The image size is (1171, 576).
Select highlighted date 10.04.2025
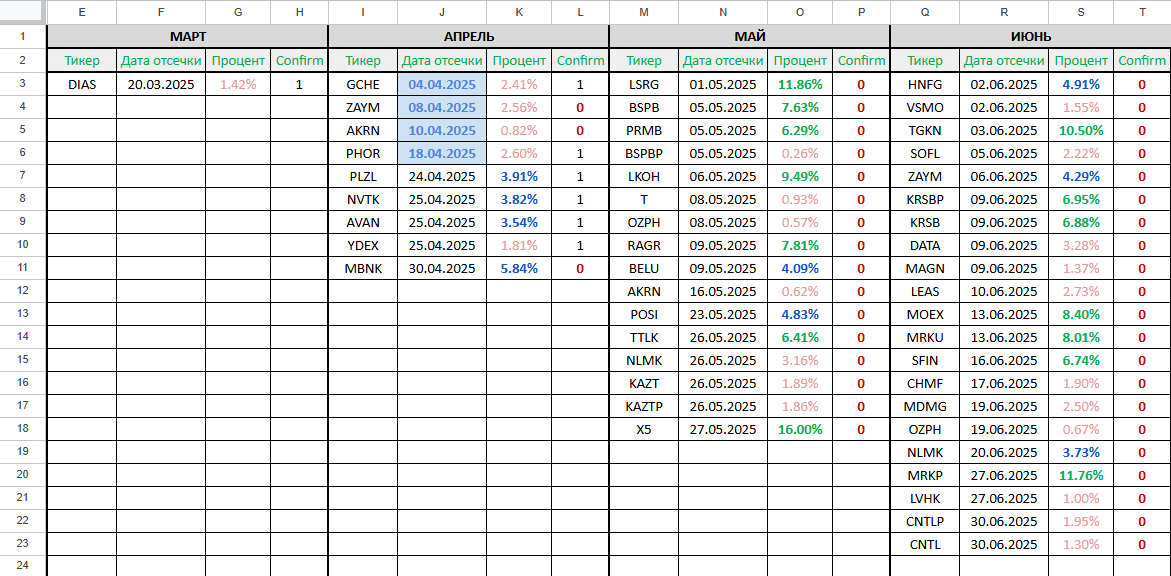pos(441,131)
